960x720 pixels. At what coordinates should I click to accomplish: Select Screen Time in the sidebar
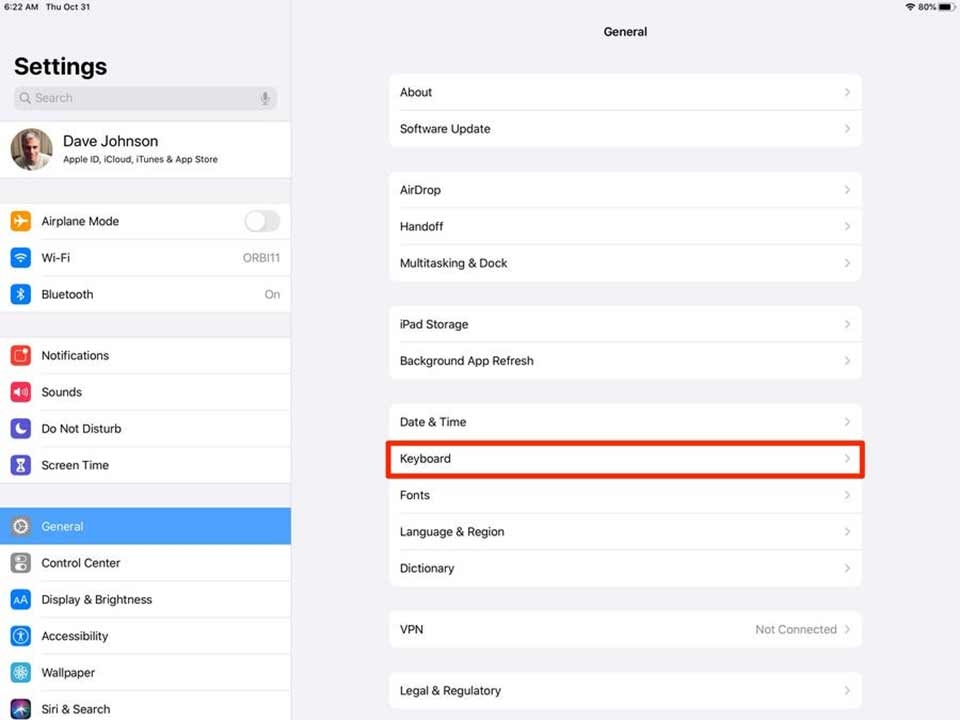point(145,465)
